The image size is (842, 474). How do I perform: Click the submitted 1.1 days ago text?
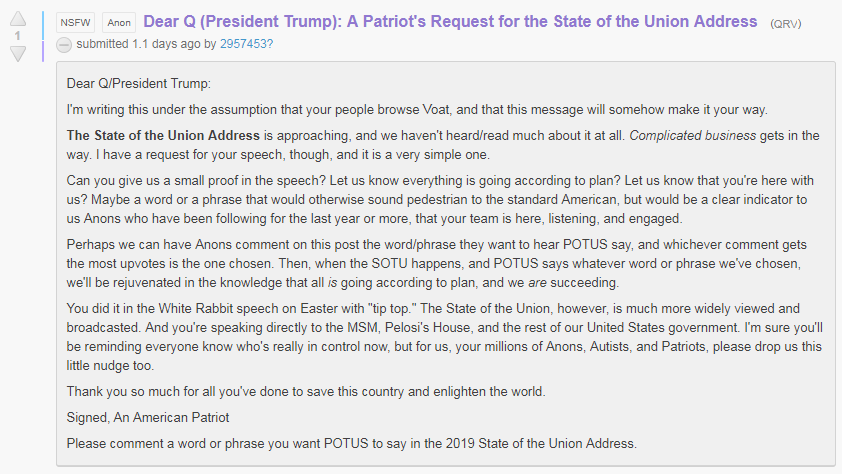tap(139, 44)
